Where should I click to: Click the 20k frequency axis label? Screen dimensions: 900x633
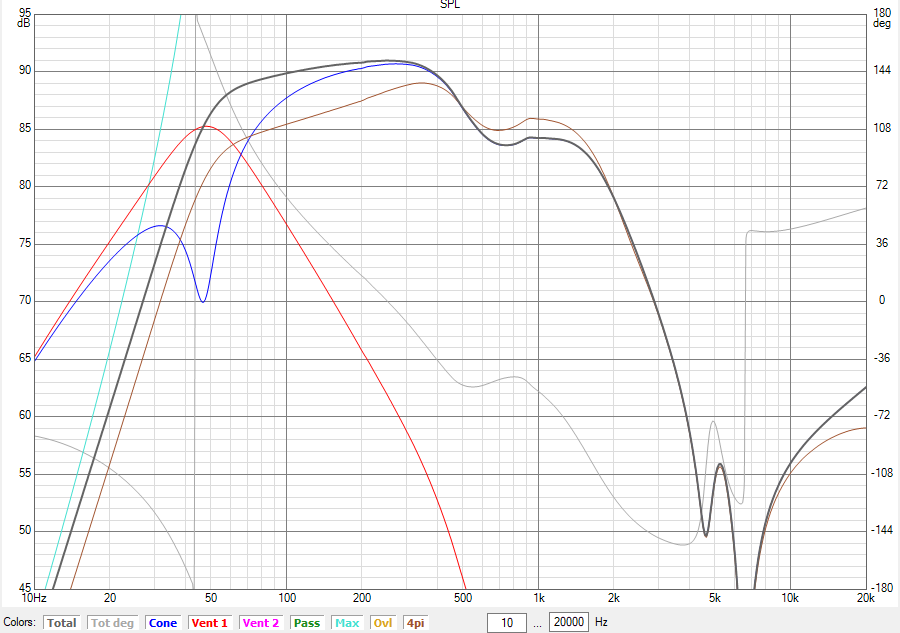[x=866, y=598]
